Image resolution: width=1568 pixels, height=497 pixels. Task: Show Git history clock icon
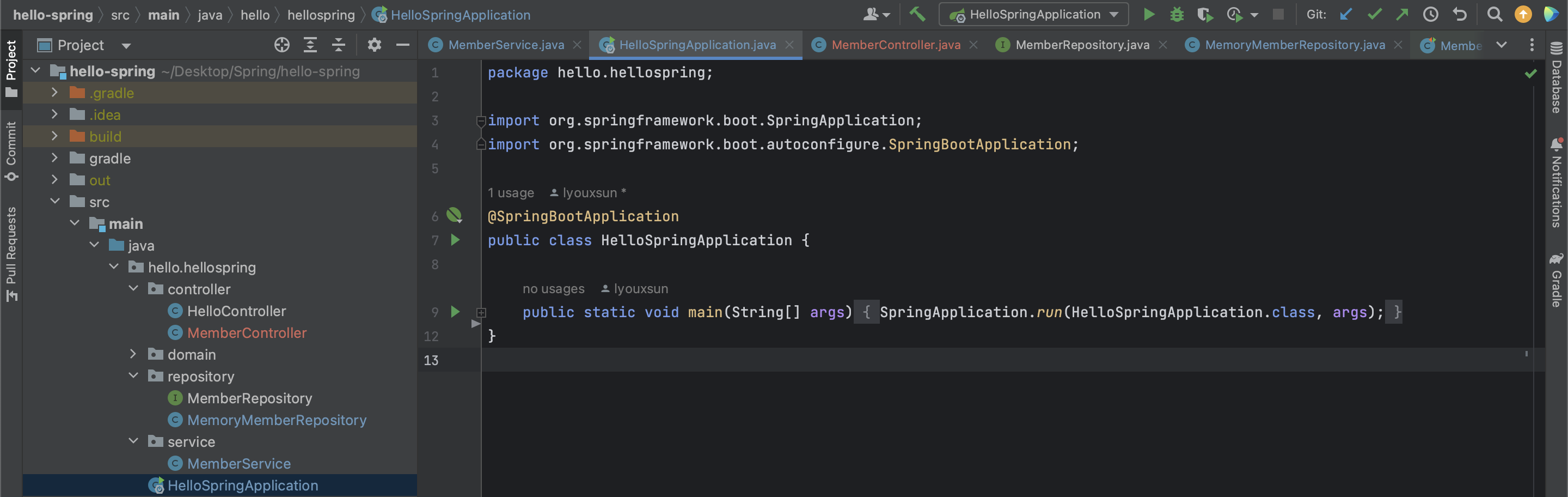click(1430, 14)
